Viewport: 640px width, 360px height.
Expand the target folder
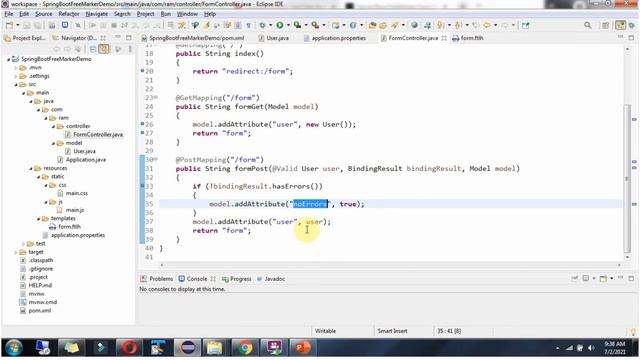click(16, 252)
